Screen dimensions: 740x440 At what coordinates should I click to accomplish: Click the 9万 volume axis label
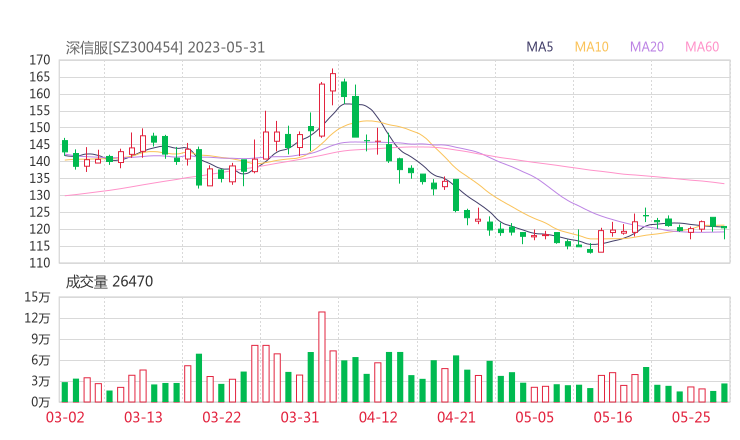pyautogui.click(x=41, y=339)
